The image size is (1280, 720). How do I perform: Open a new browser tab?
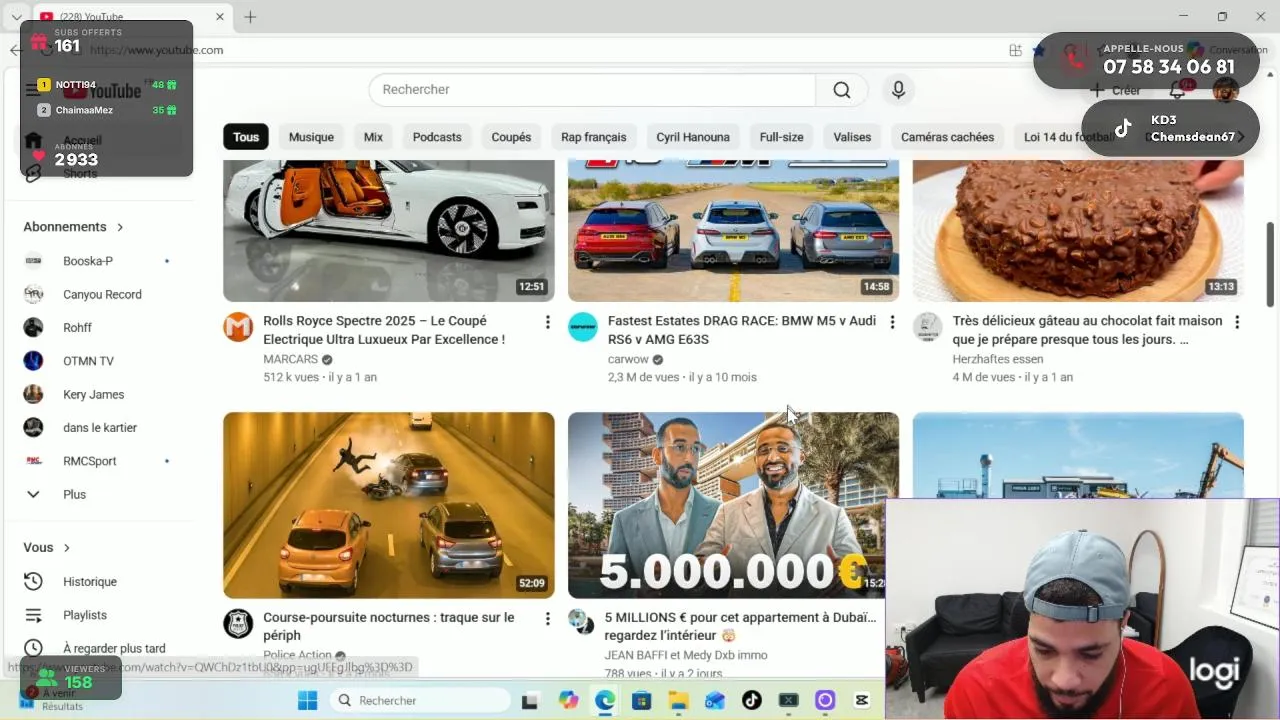click(x=250, y=17)
